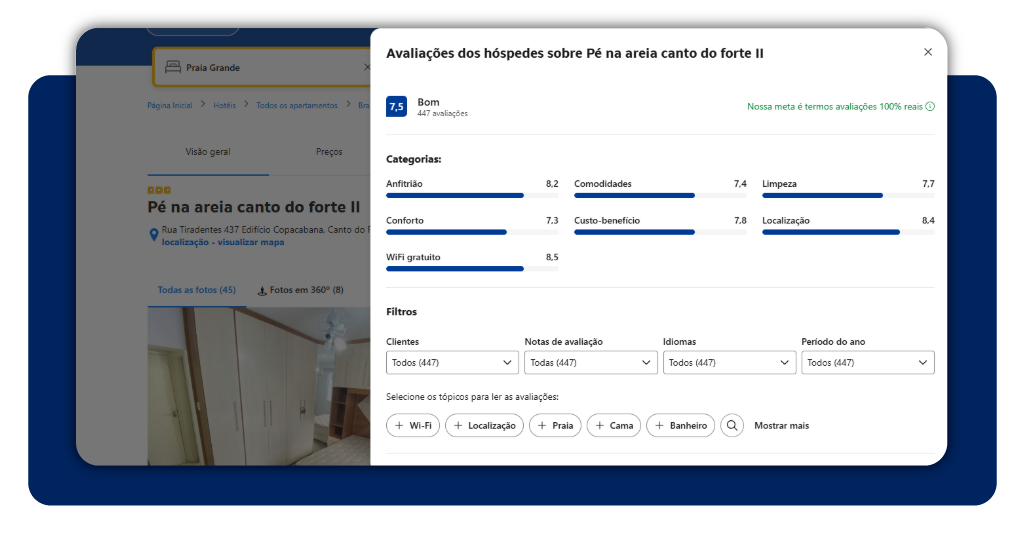Click Mostrar mais topics link
This screenshot has width=1024, height=536.
click(x=781, y=426)
